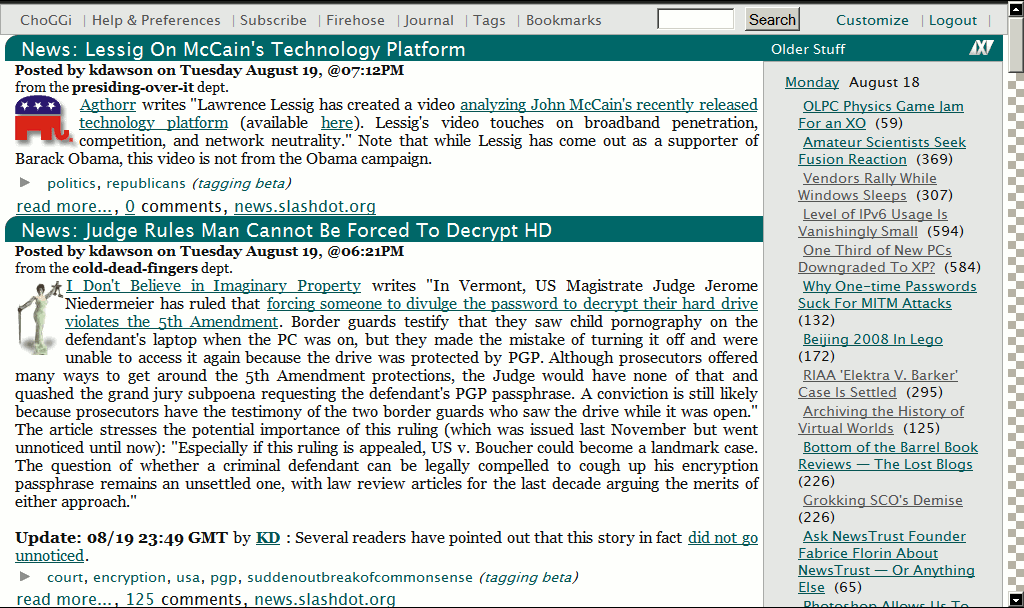Click the Customize link
The width and height of the screenshot is (1024, 608).
pos(872,20)
